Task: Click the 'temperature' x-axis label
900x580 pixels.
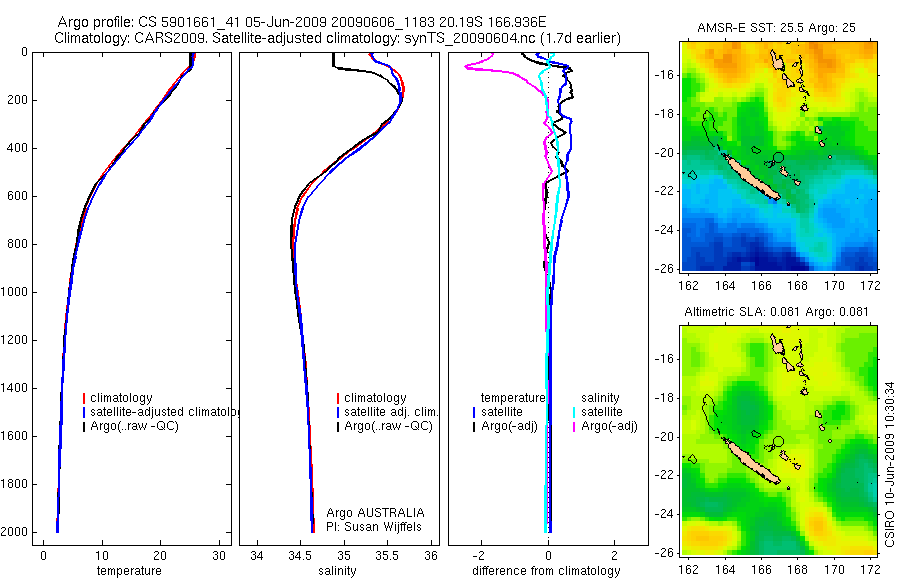Action: click(x=129, y=571)
